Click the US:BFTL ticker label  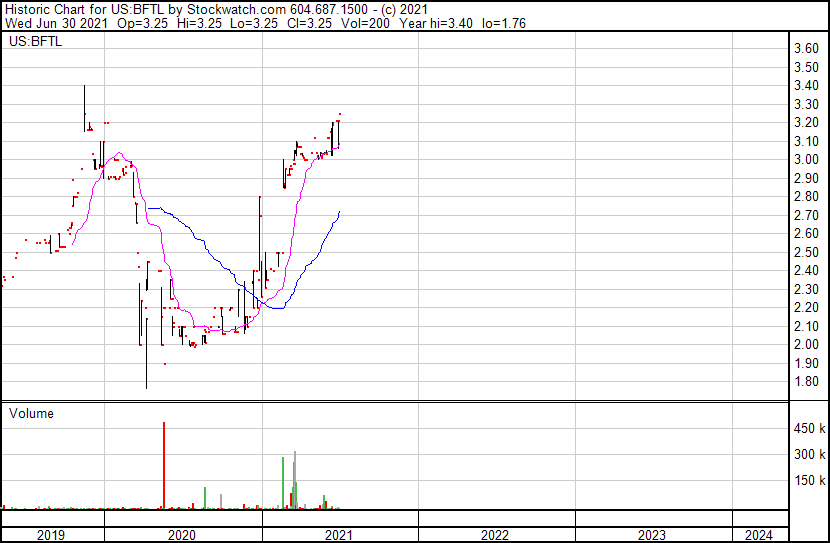pos(35,41)
